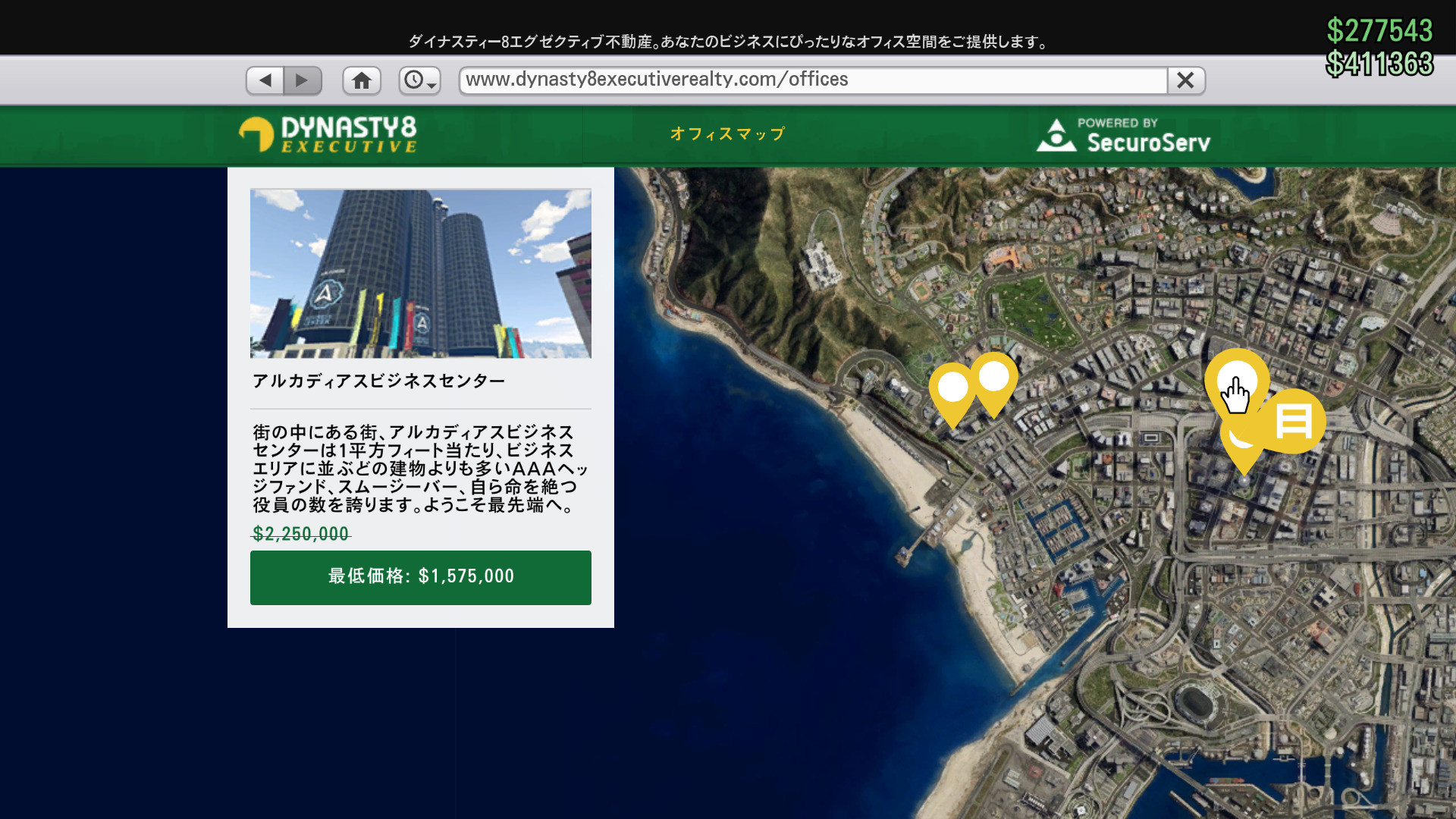Click the strikethrough $2,250,000 price
This screenshot has width=1456, height=819.
tap(301, 534)
